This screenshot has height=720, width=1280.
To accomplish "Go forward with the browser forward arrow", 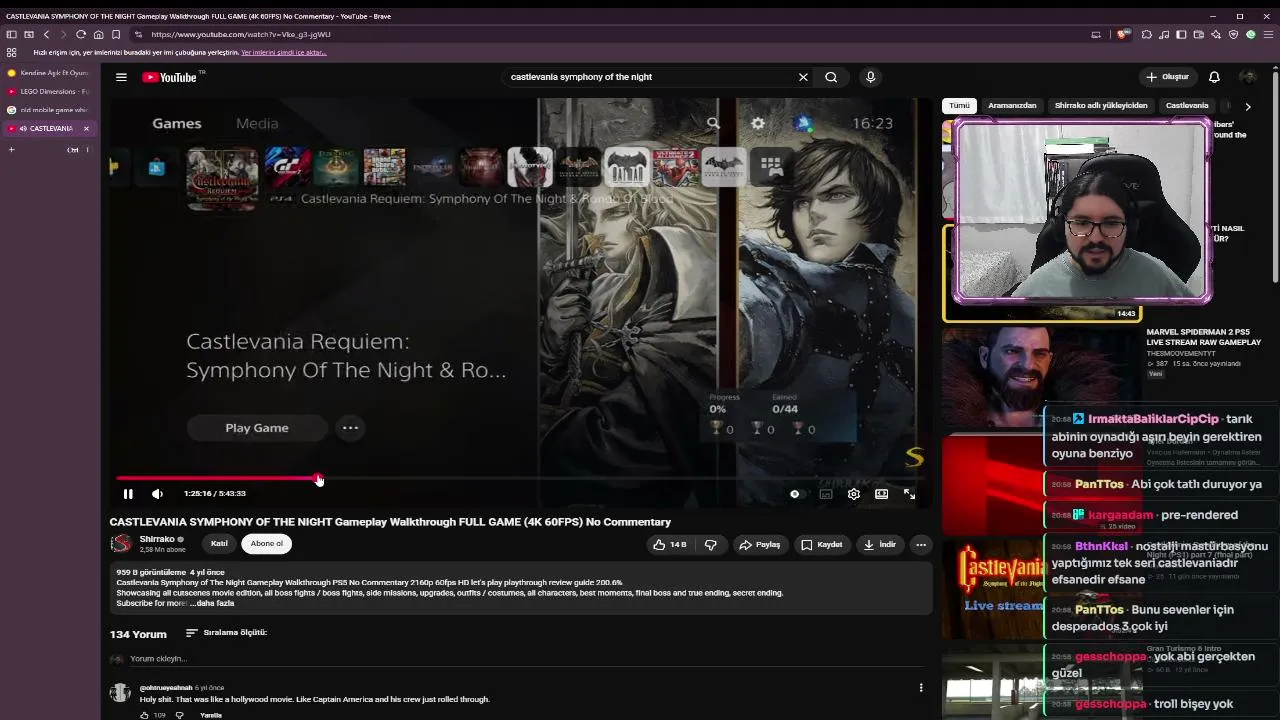I will point(63,34).
